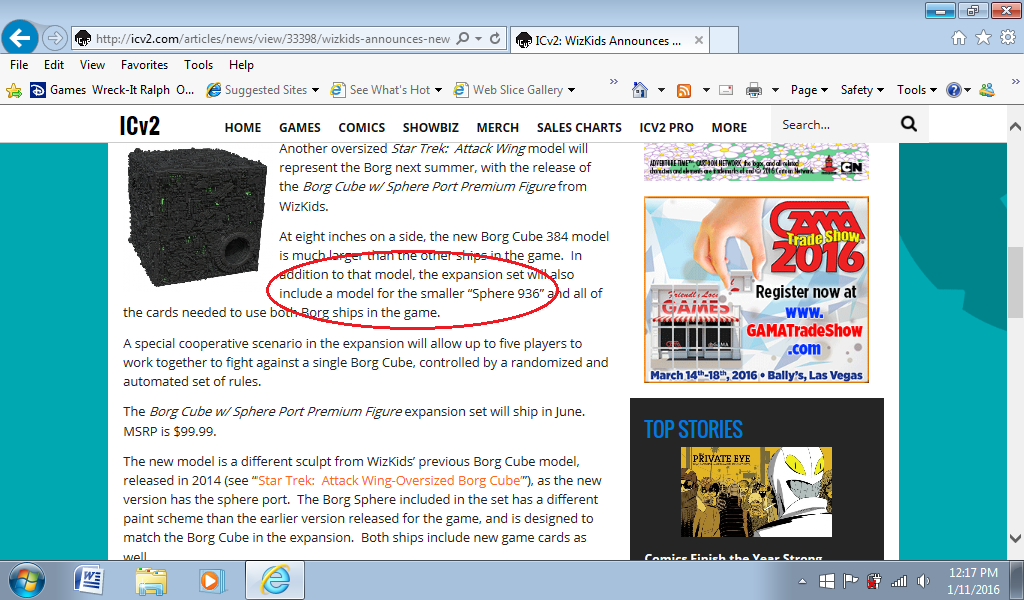This screenshot has height=600, width=1024.
Task: Open the SHOWBIZ section
Action: [x=431, y=128]
